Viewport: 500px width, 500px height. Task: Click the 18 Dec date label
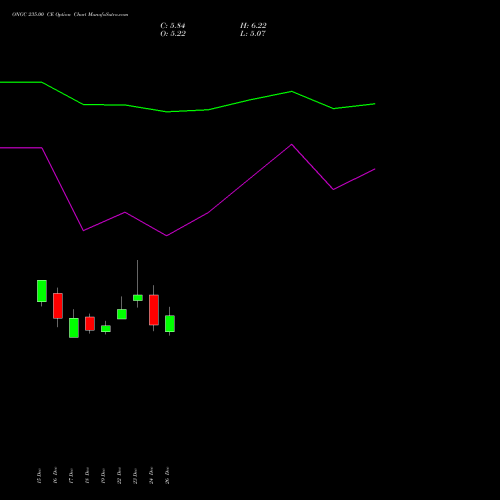[87, 476]
